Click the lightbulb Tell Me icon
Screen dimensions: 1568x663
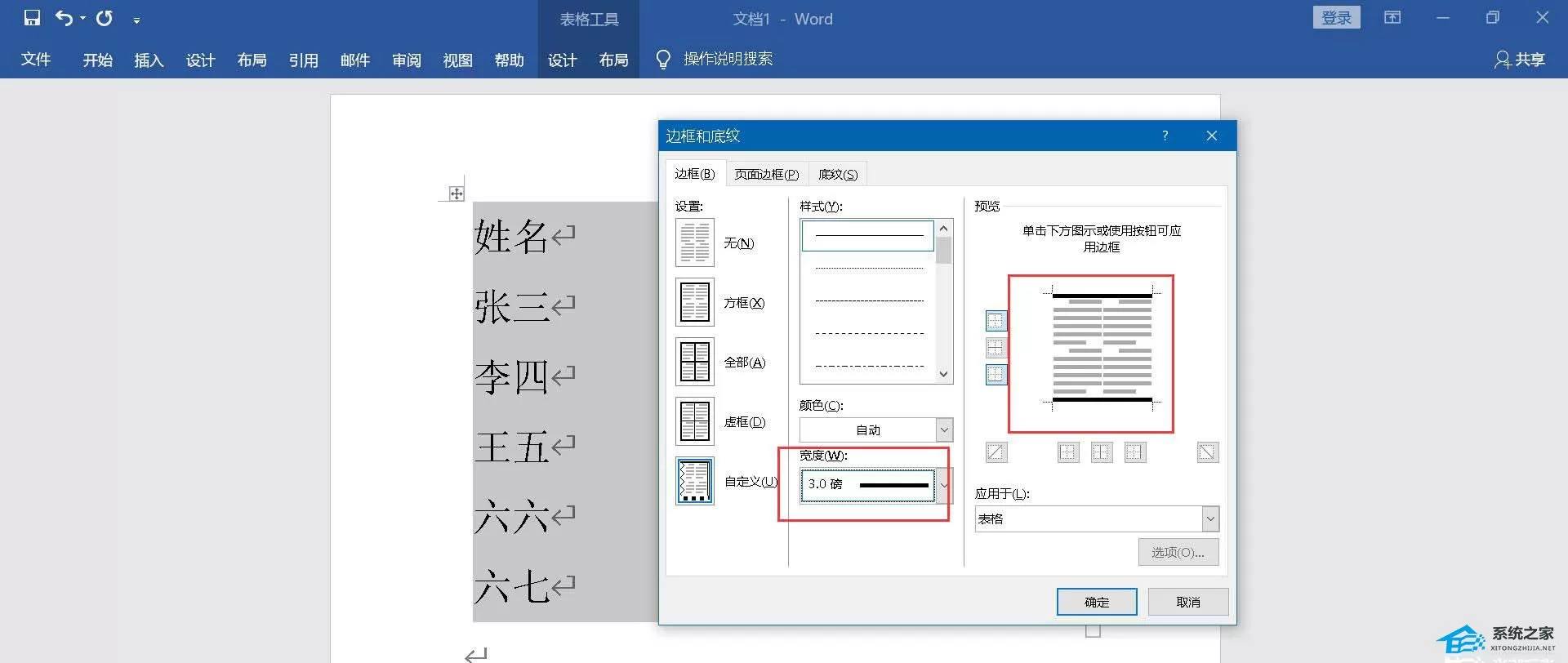(663, 60)
